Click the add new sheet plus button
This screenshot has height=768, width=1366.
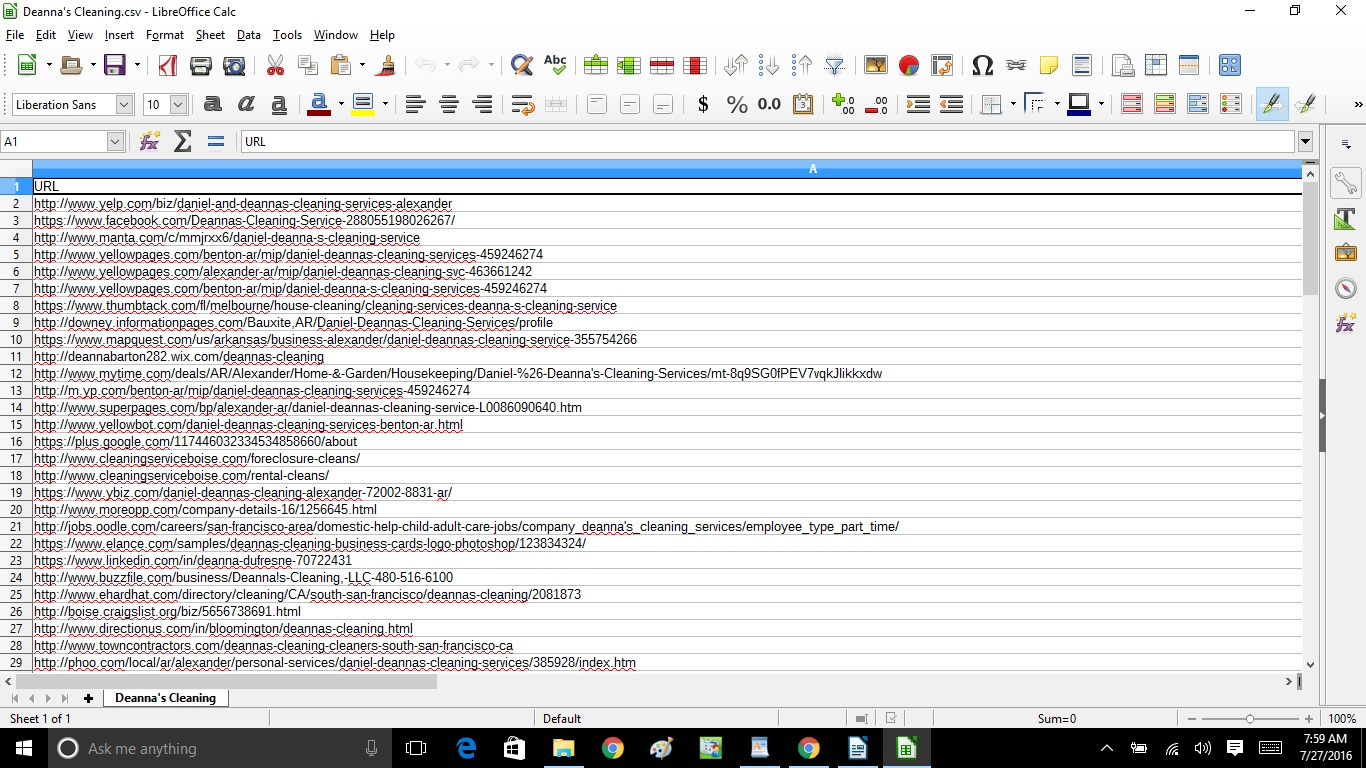click(88, 698)
